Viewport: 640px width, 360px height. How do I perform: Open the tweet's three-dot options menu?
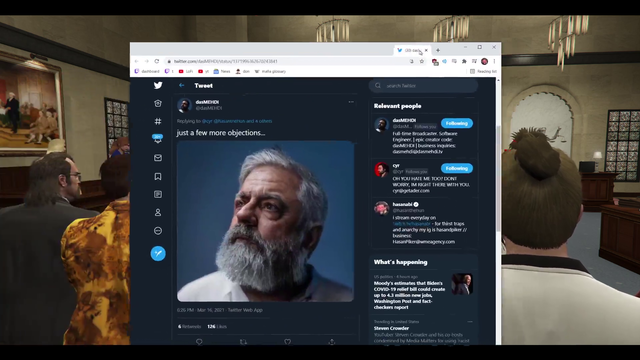[351, 102]
